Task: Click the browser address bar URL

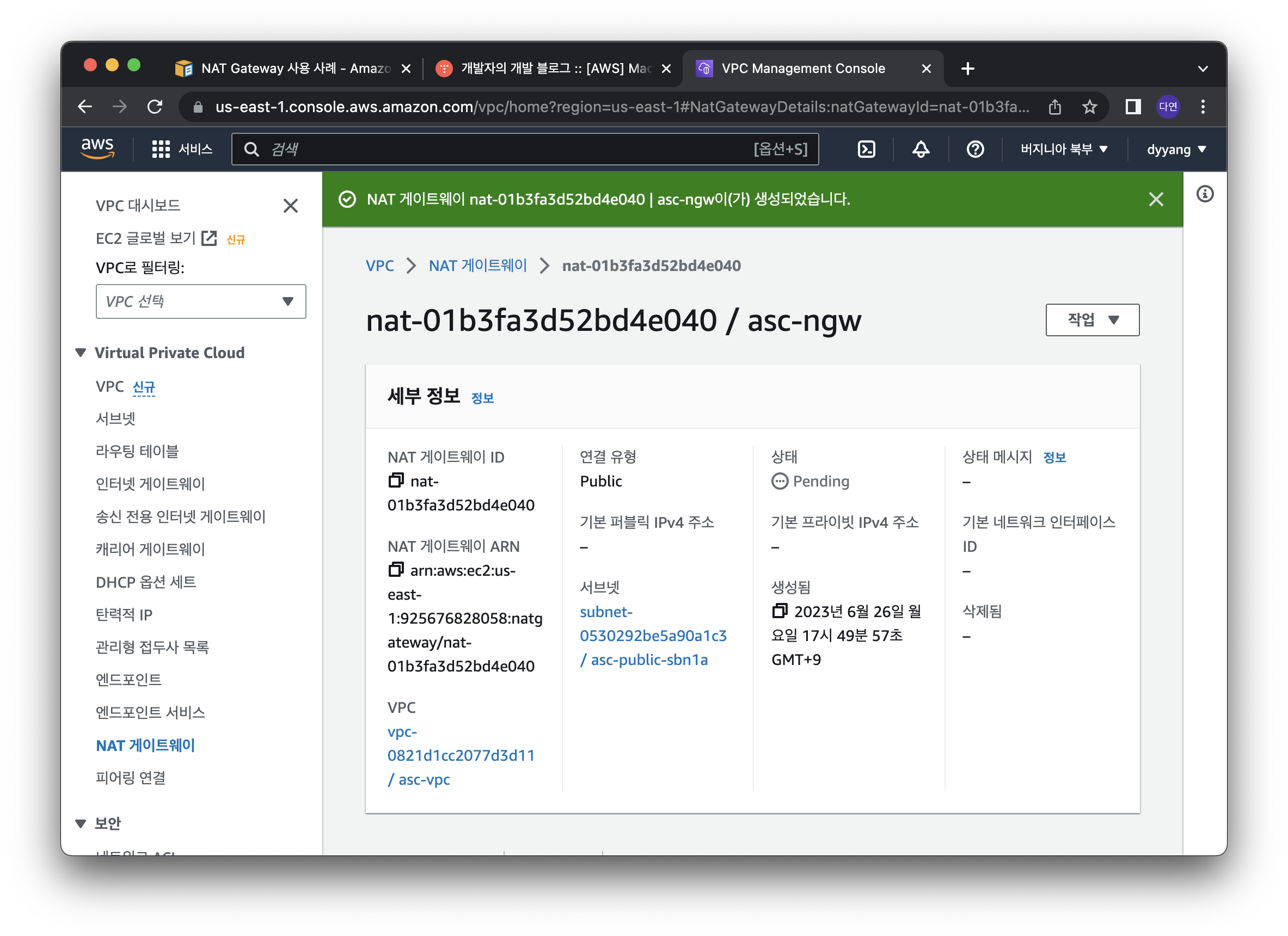Action: (x=622, y=107)
